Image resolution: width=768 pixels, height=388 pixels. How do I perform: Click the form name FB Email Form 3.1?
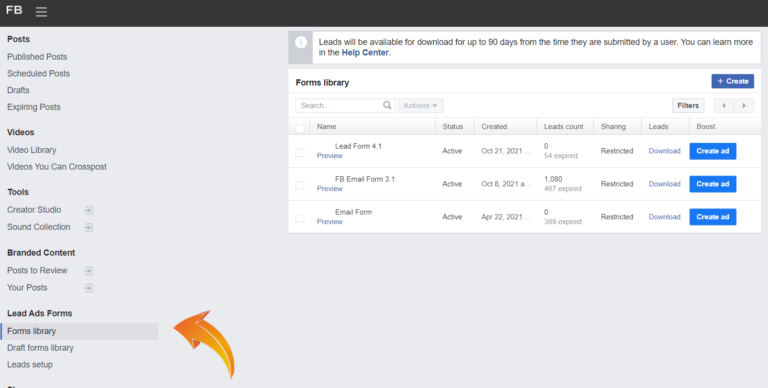365,179
